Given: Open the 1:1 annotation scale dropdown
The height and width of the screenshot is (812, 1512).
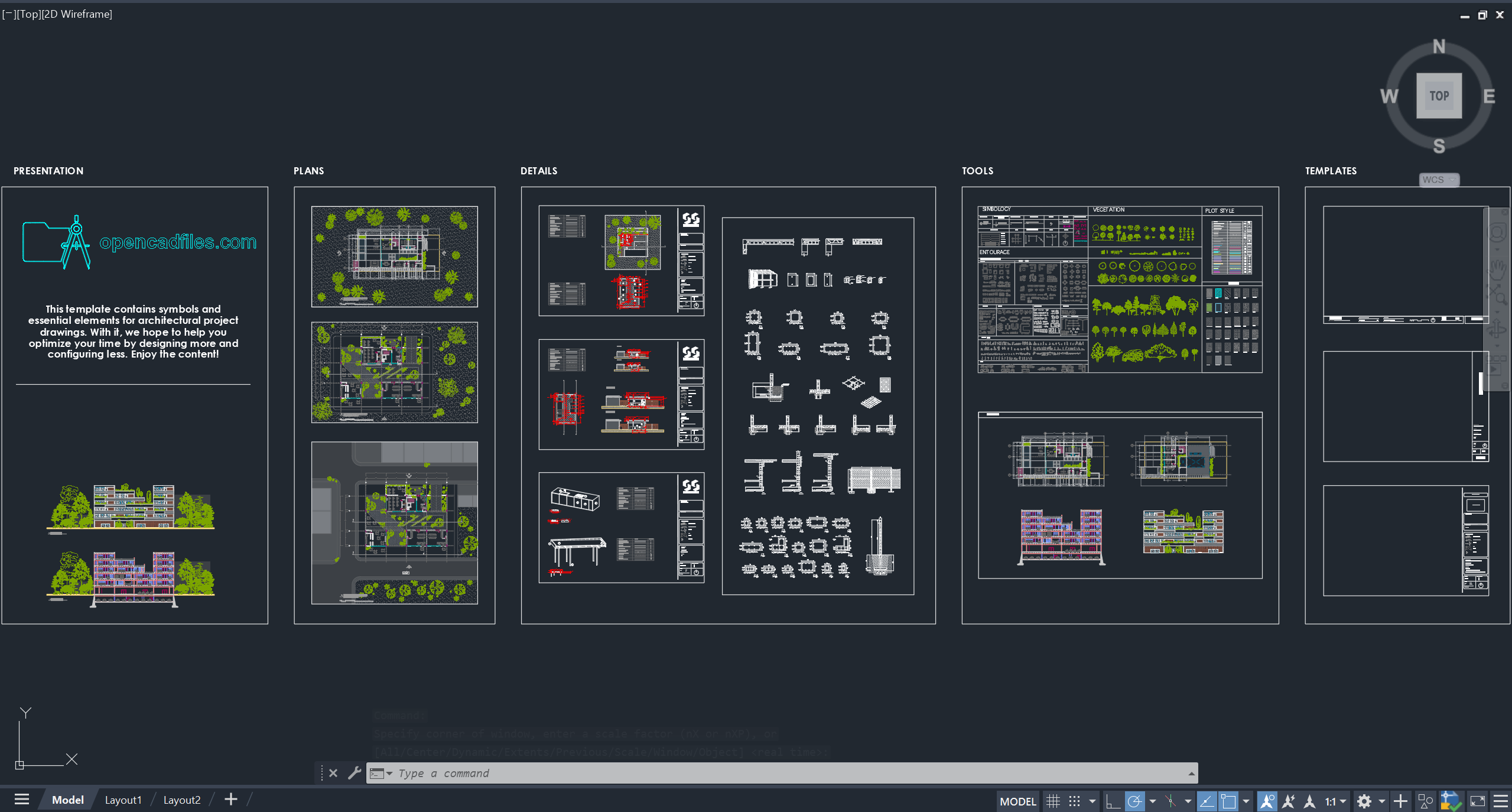Looking at the screenshot, I should (x=1335, y=801).
